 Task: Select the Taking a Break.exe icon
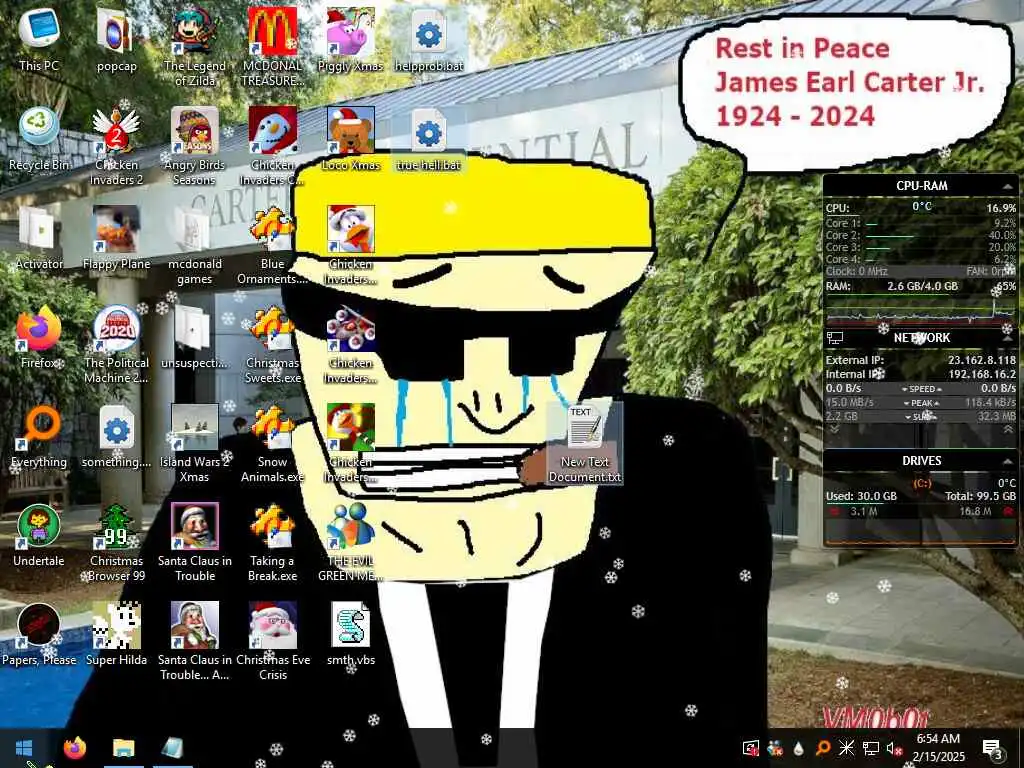(x=273, y=543)
